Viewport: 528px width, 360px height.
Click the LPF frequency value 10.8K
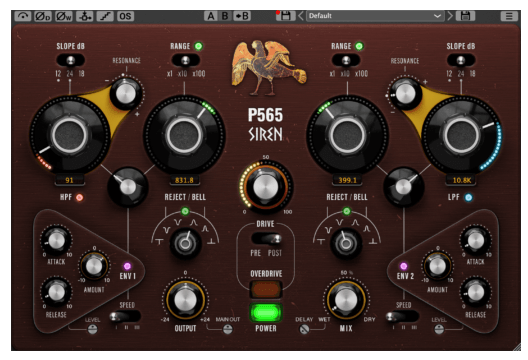pyautogui.click(x=461, y=180)
